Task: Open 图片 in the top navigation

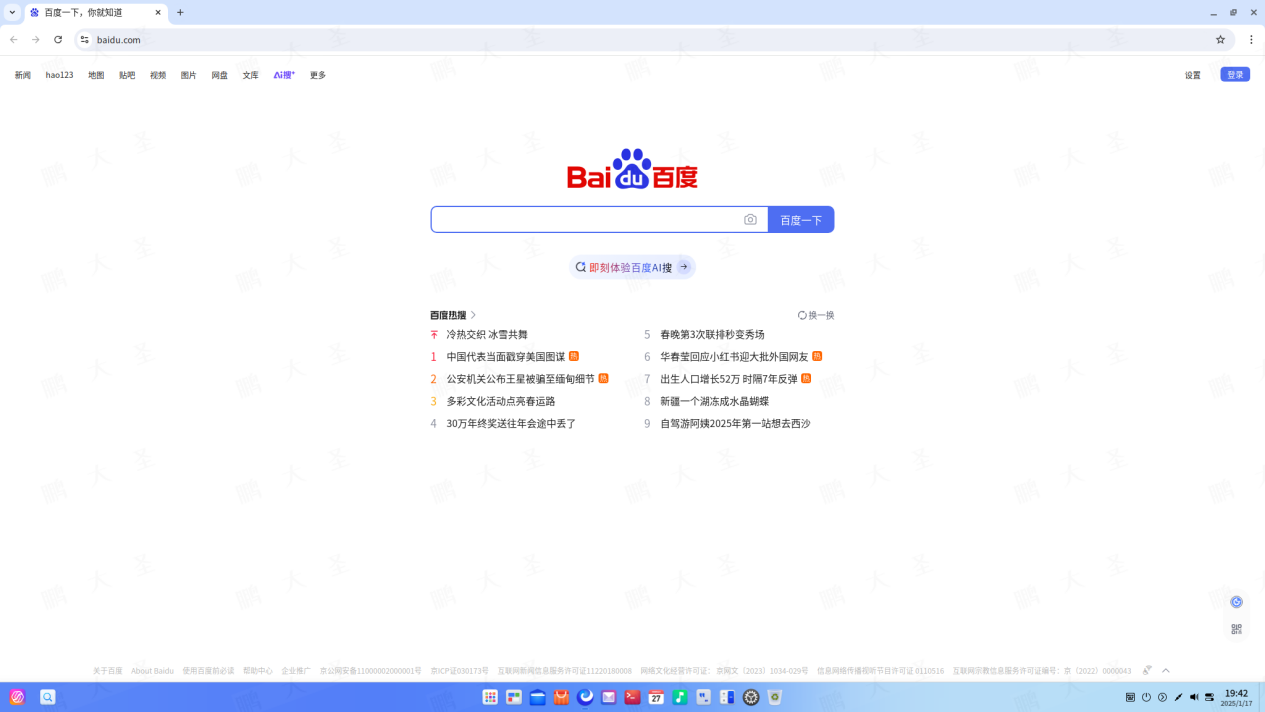Action: (x=189, y=75)
